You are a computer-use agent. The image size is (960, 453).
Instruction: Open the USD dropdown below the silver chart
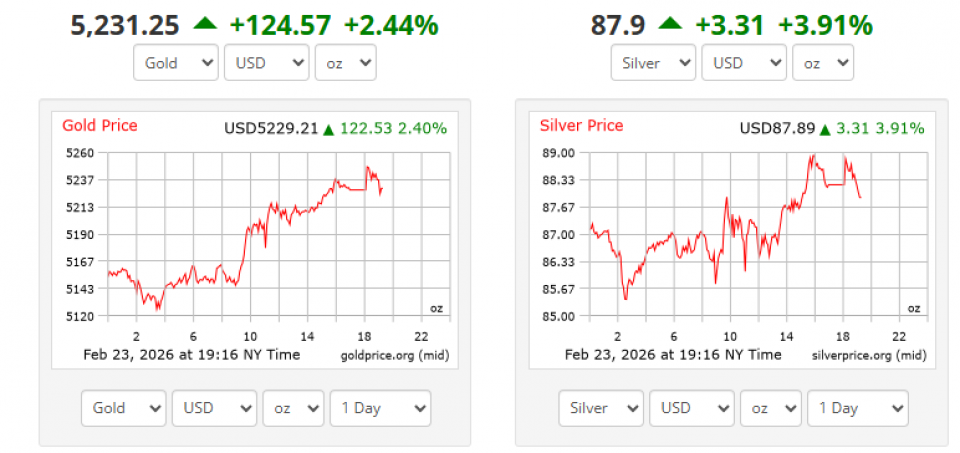click(691, 408)
